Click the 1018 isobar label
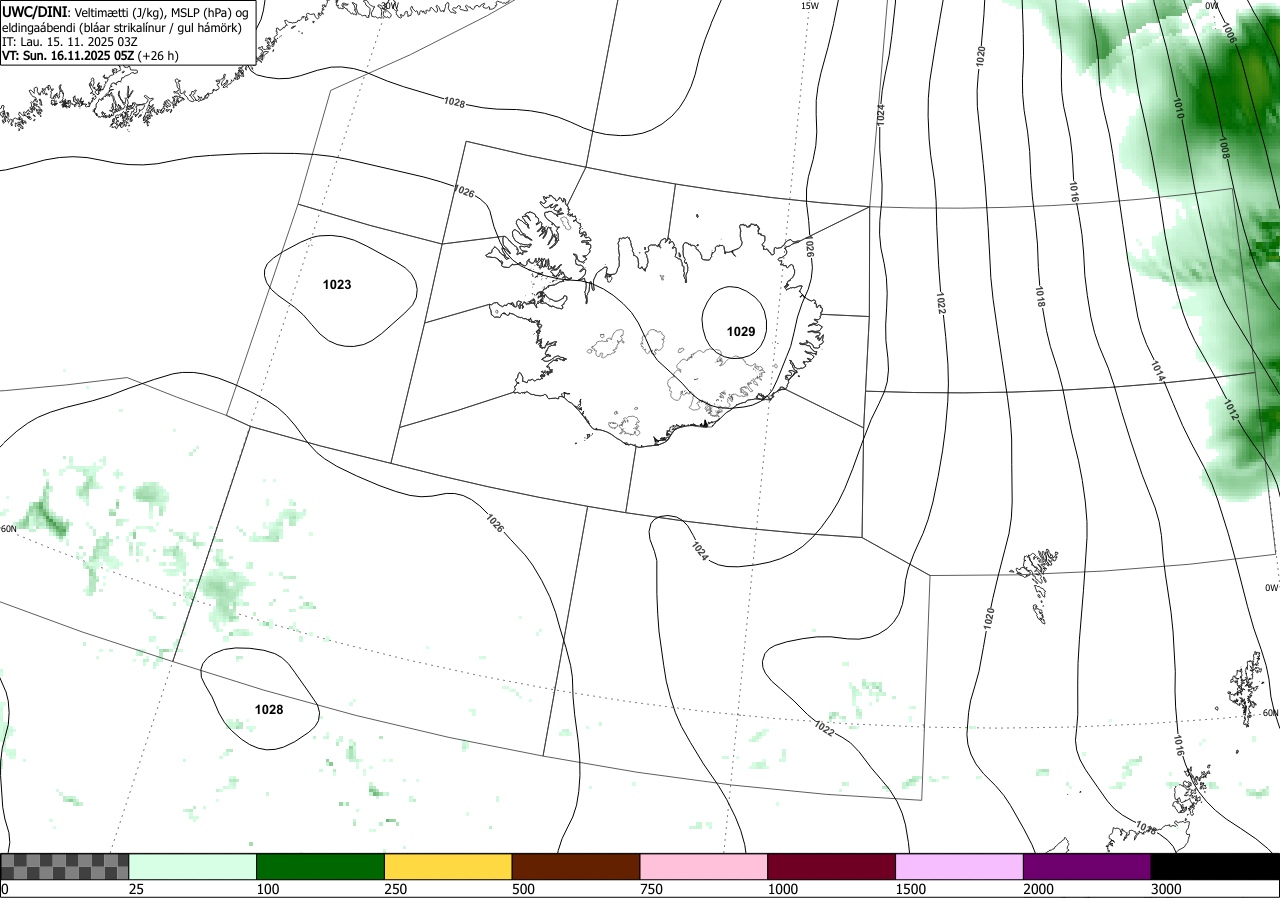 coord(1040,297)
